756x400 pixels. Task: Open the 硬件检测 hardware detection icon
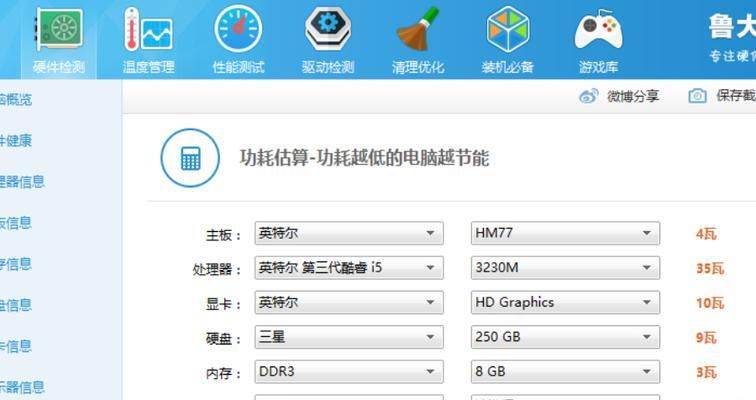(59, 29)
